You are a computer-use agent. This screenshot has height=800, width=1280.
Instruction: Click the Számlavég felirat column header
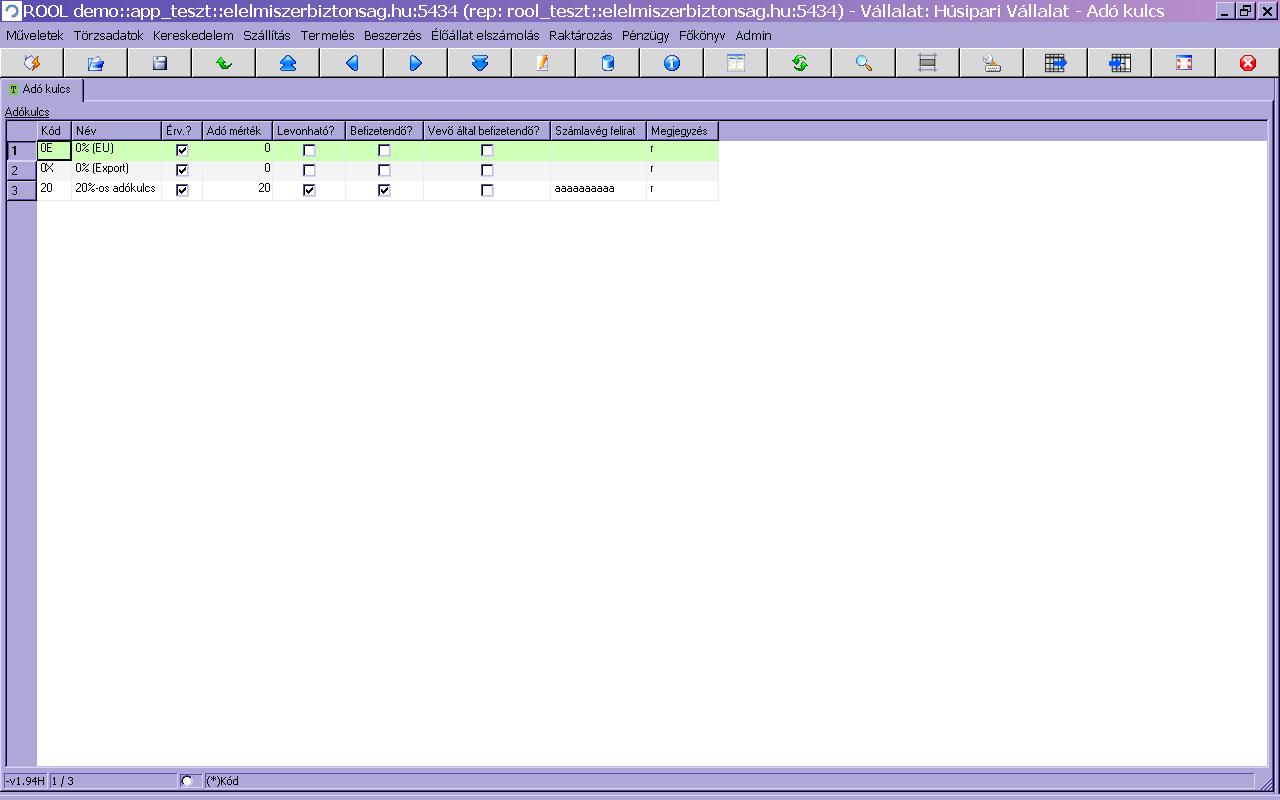point(598,131)
